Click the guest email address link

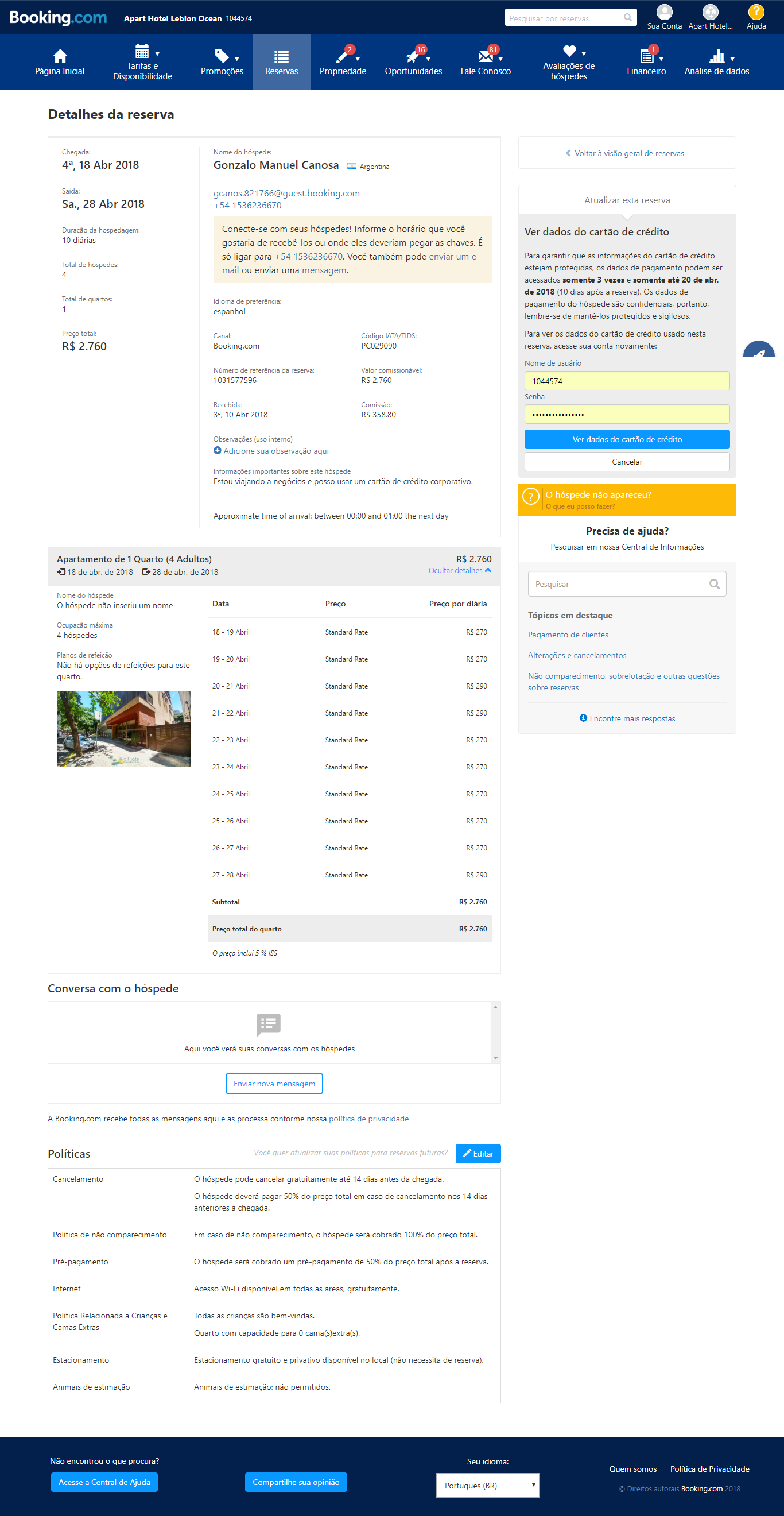[286, 193]
